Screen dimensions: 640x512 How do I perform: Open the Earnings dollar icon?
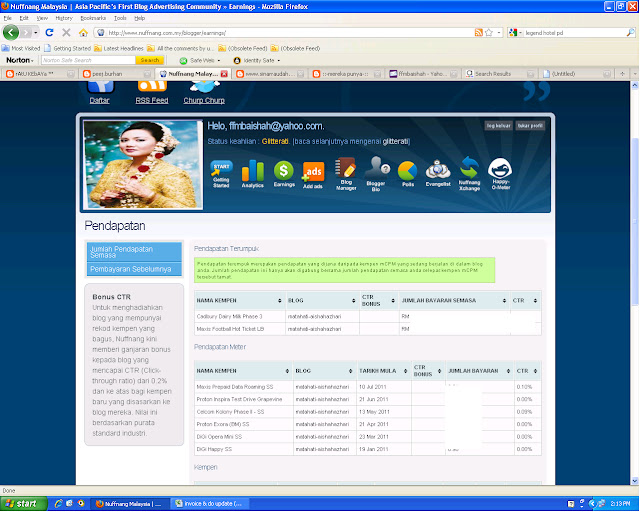pos(284,174)
